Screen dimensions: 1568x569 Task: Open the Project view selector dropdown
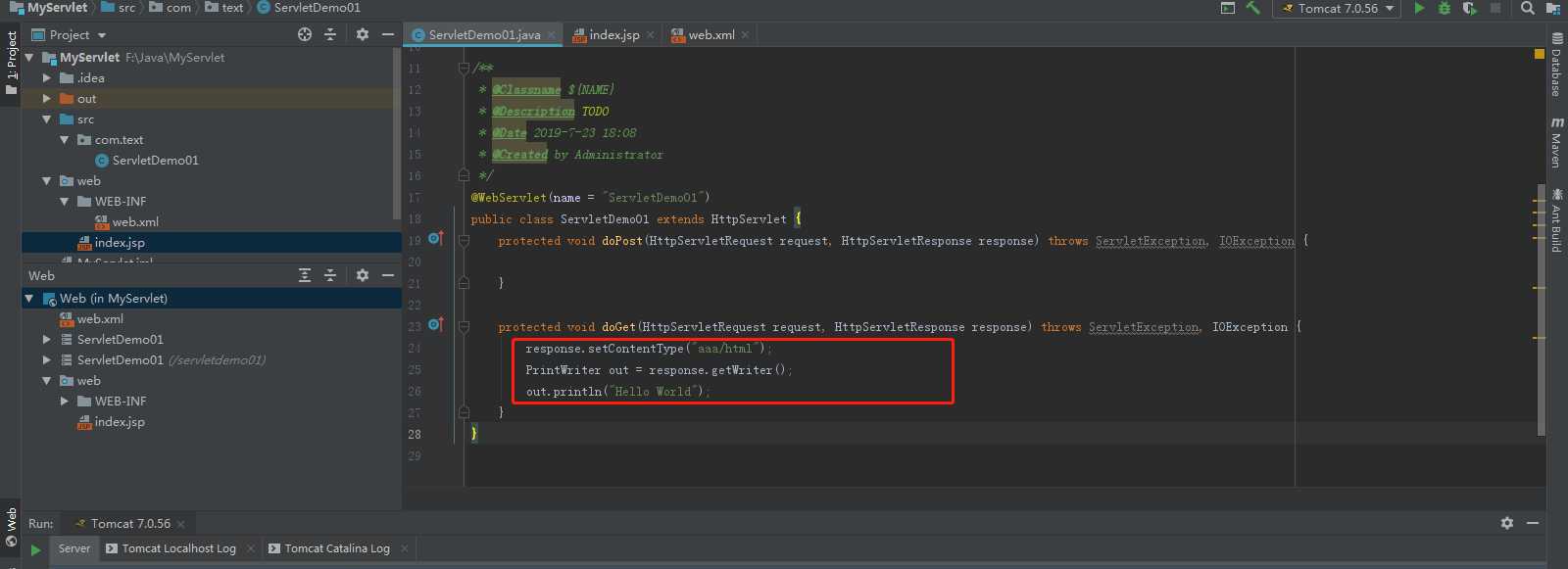click(69, 34)
